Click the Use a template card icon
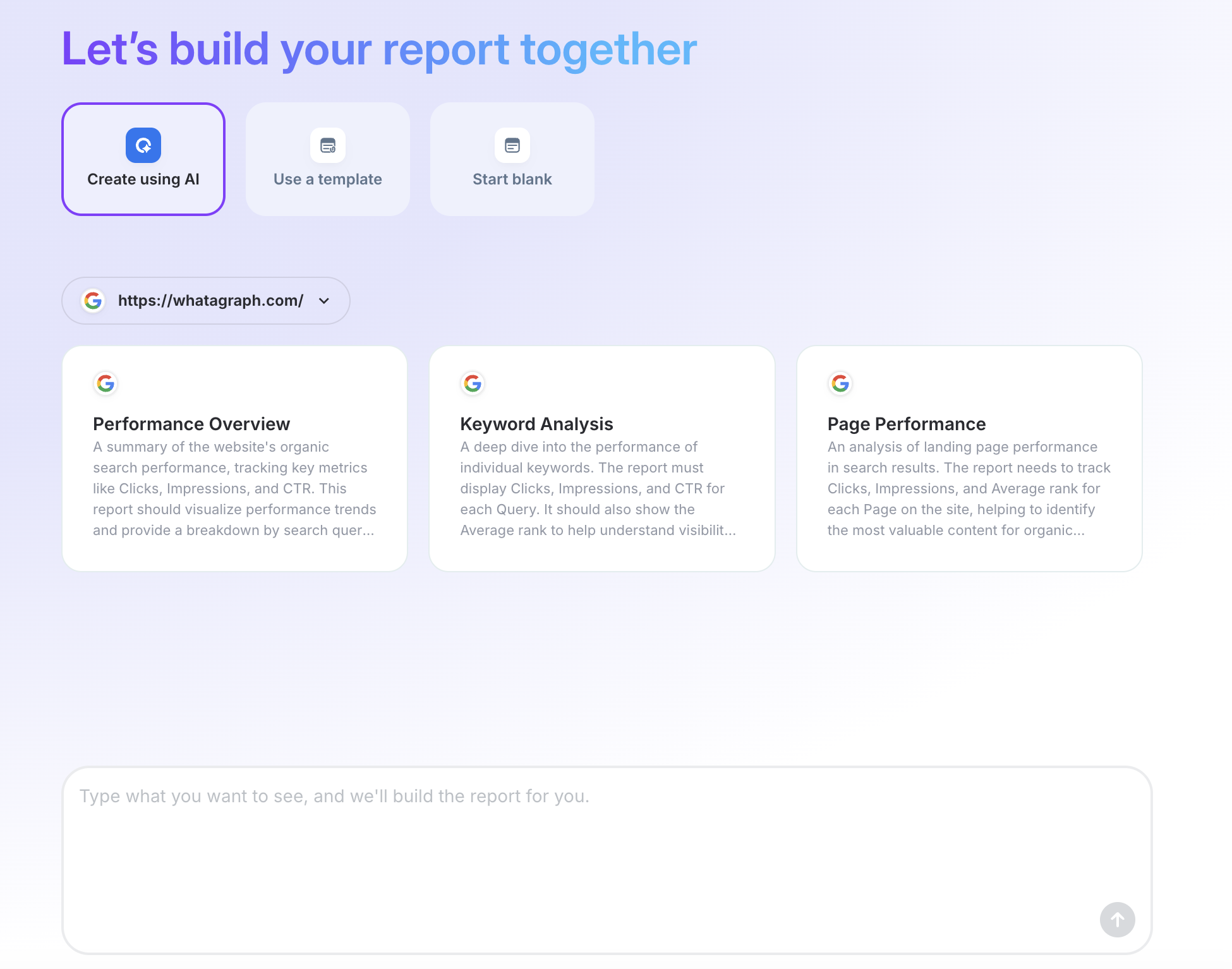1232x969 pixels. click(328, 146)
